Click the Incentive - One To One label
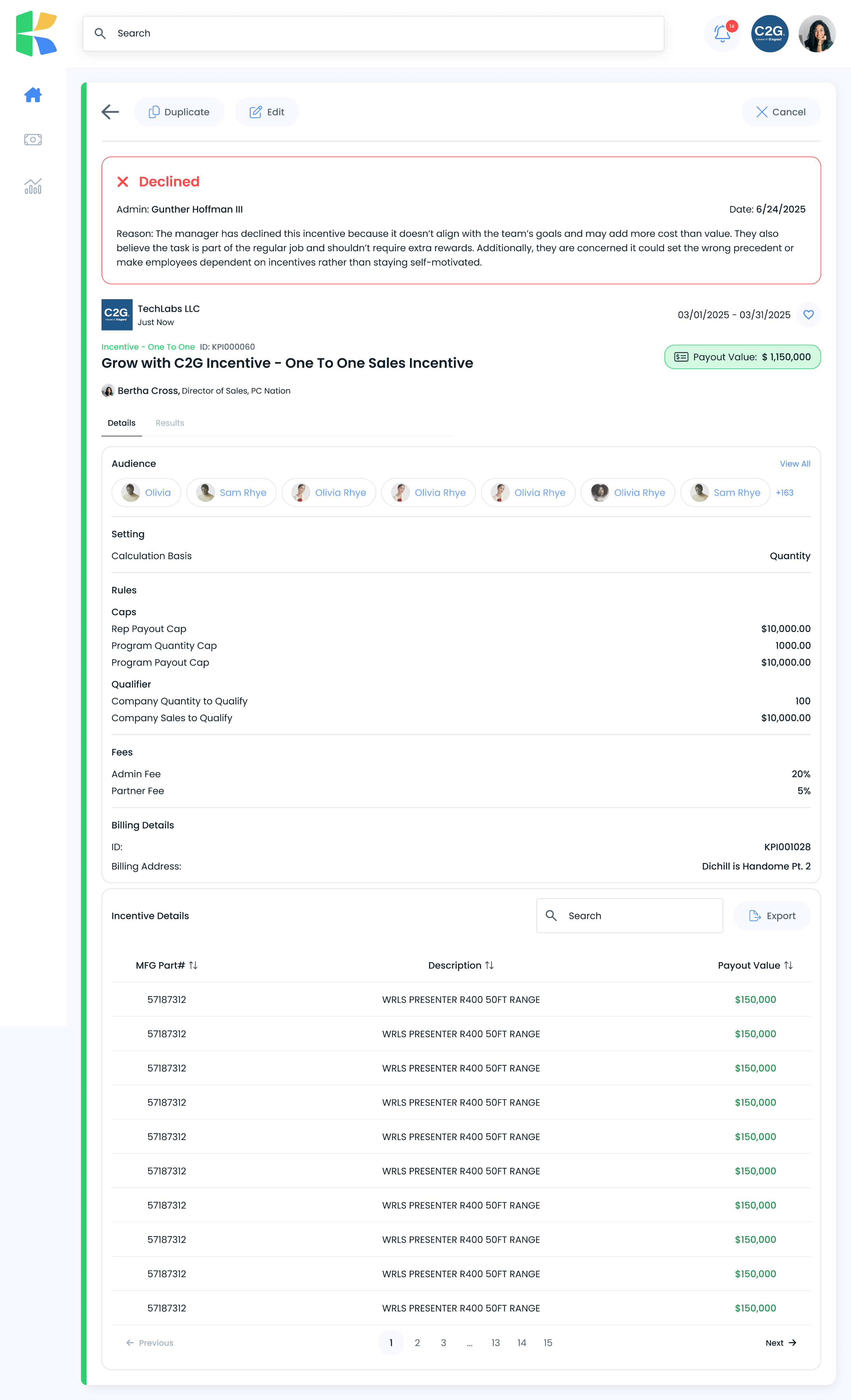Screen dimensions: 851x1400 coord(148,347)
